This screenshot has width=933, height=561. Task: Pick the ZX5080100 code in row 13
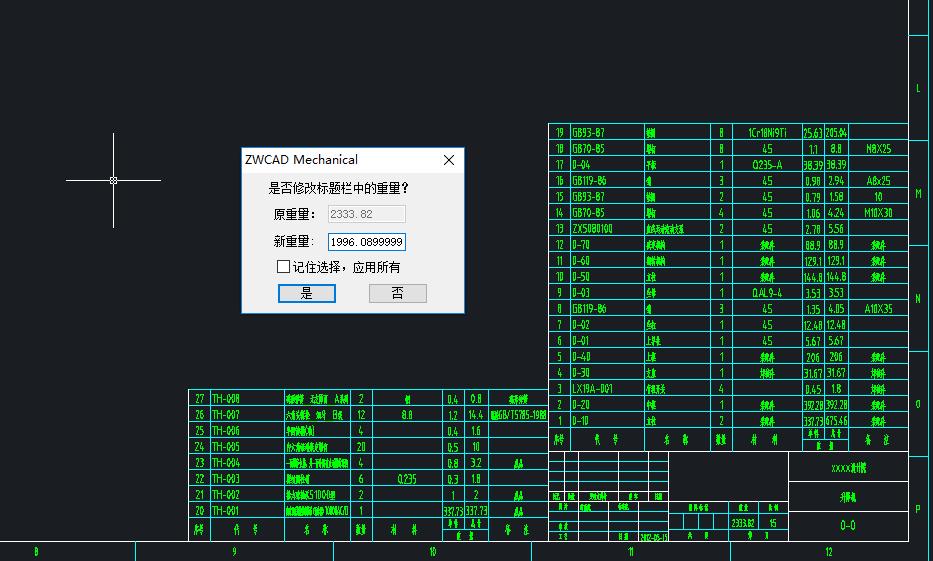592,228
